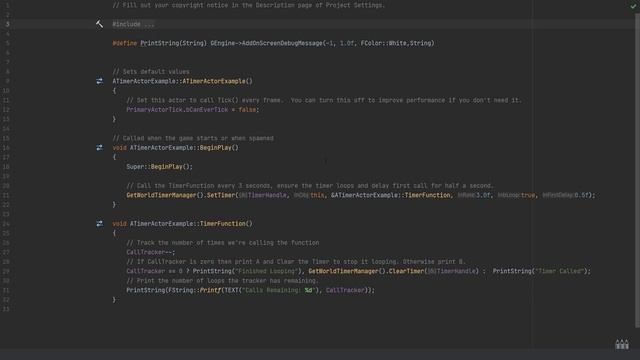Click the 'If CallTracker is zero' comment

tap(296, 262)
